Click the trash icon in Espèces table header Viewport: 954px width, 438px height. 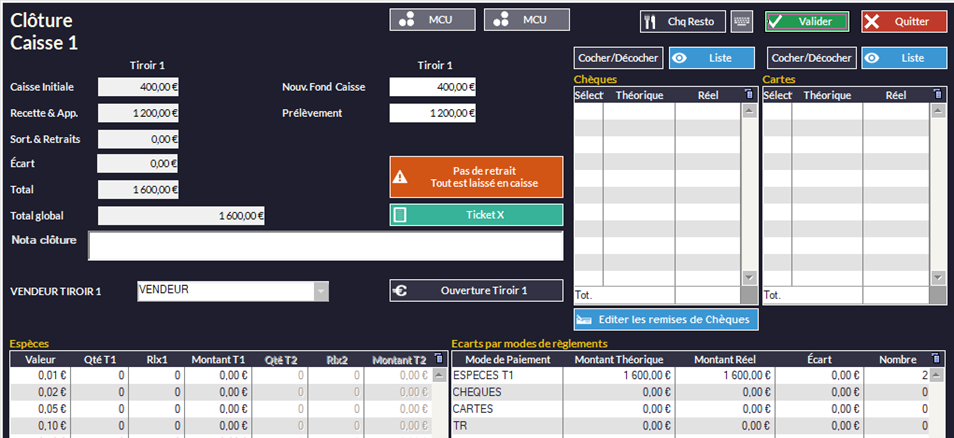click(x=437, y=358)
